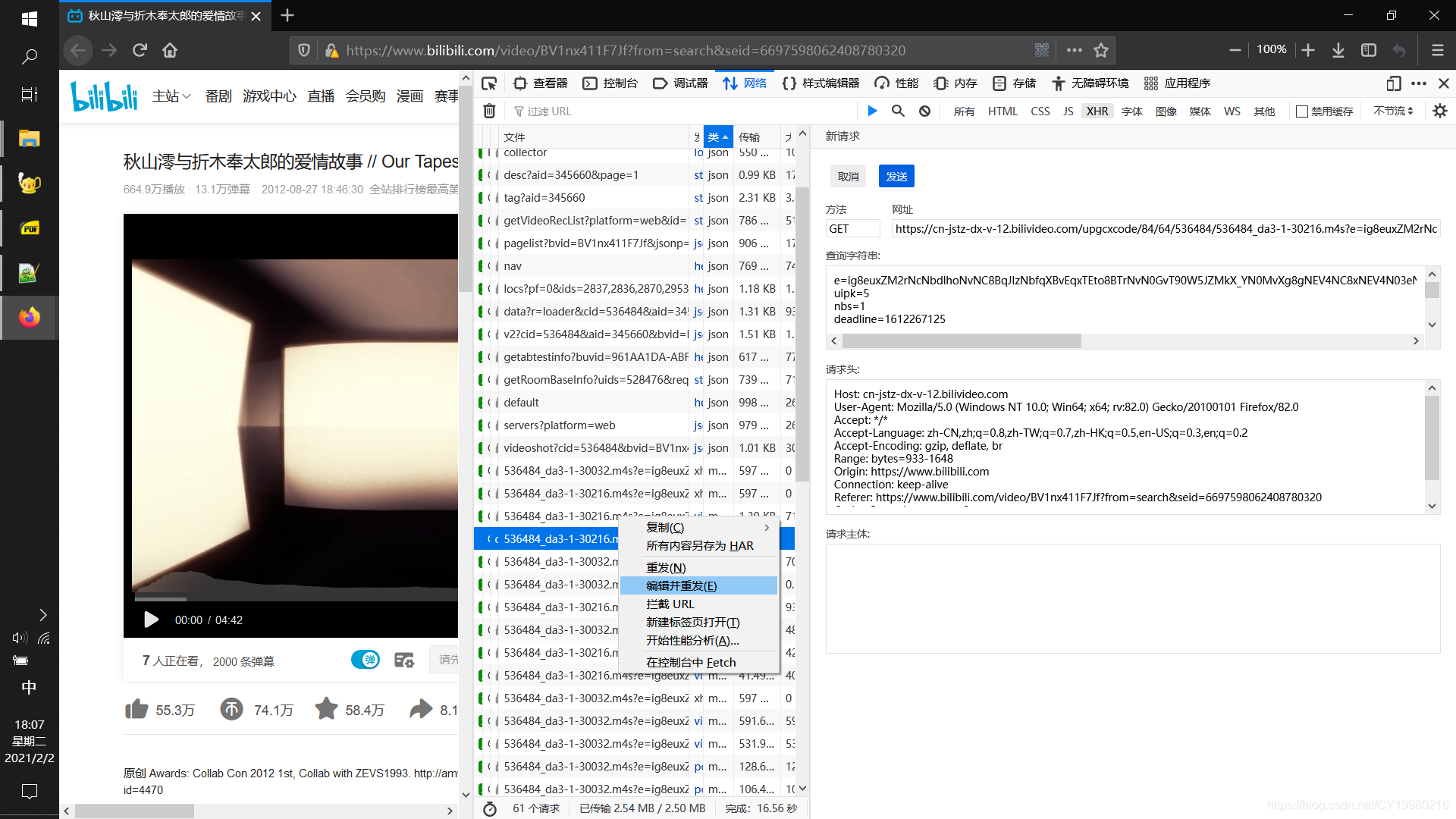Open the network search magnifier icon
Image resolution: width=1456 pixels, height=819 pixels.
pyautogui.click(x=898, y=111)
